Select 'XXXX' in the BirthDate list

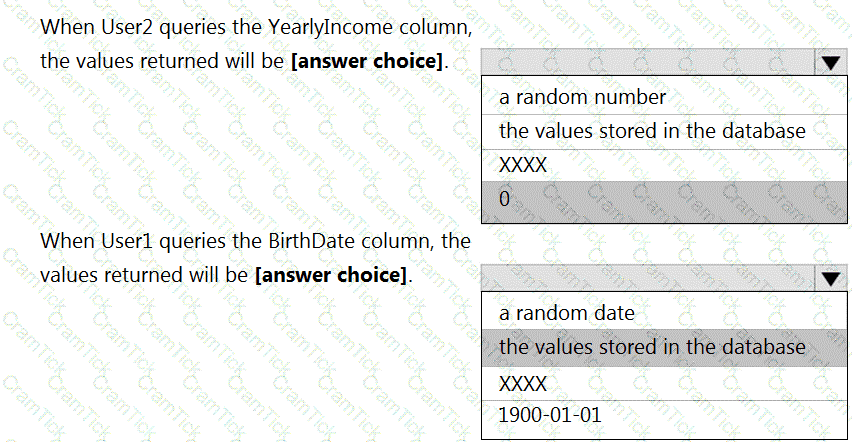[664, 384]
